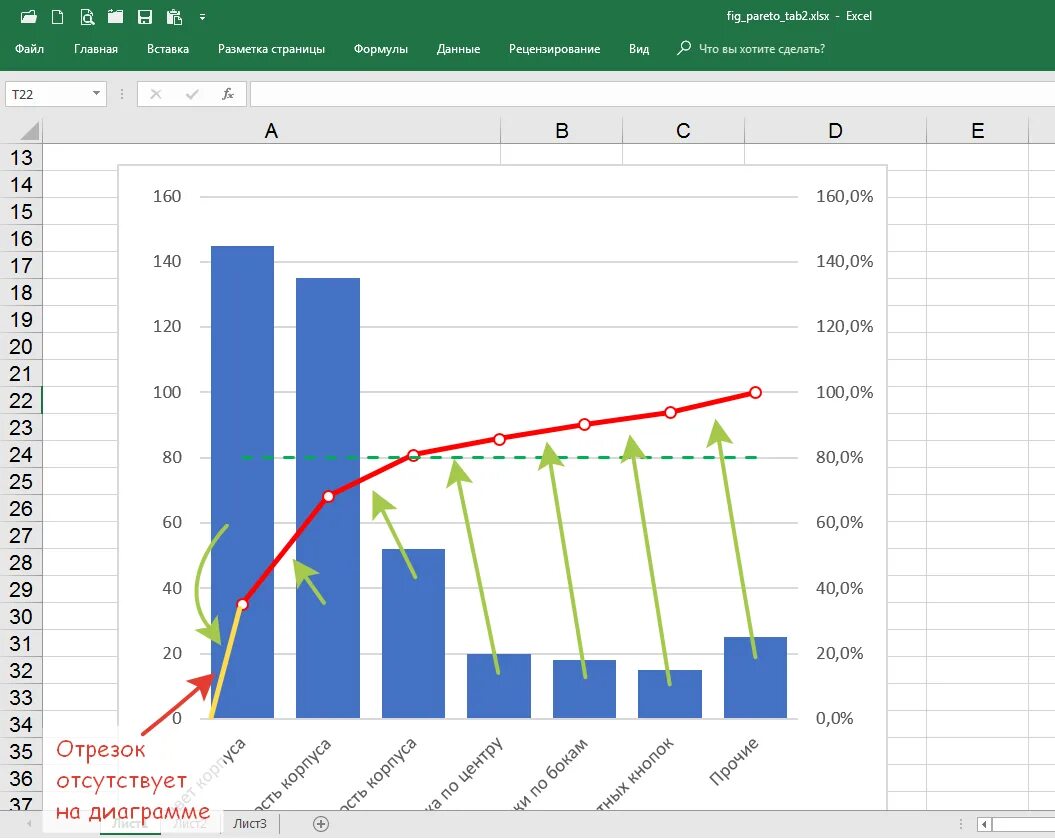Create a new blank workbook via page icon
The image size is (1055, 839).
pos(58,17)
